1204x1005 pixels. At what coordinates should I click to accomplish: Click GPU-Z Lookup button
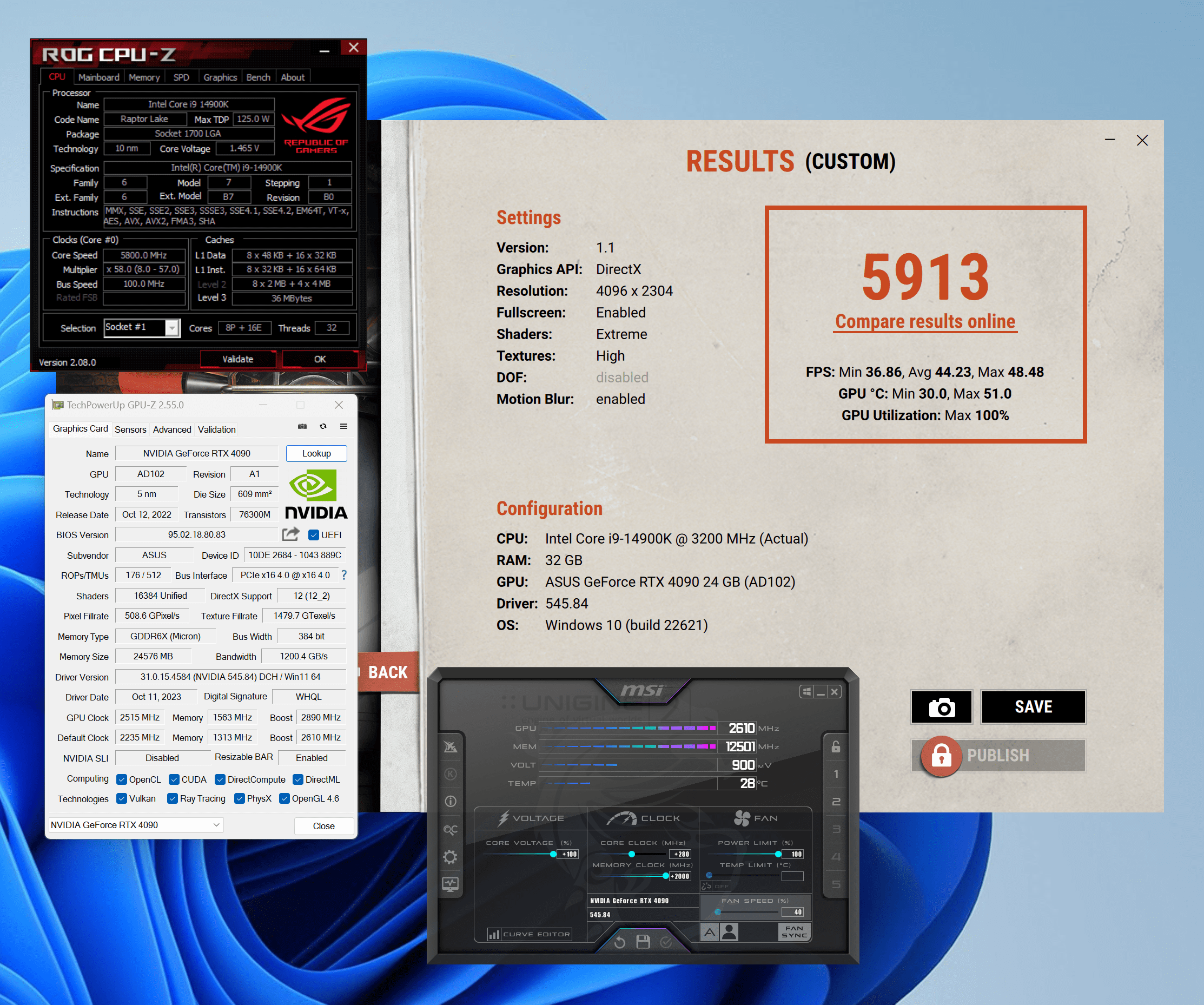pyautogui.click(x=316, y=453)
